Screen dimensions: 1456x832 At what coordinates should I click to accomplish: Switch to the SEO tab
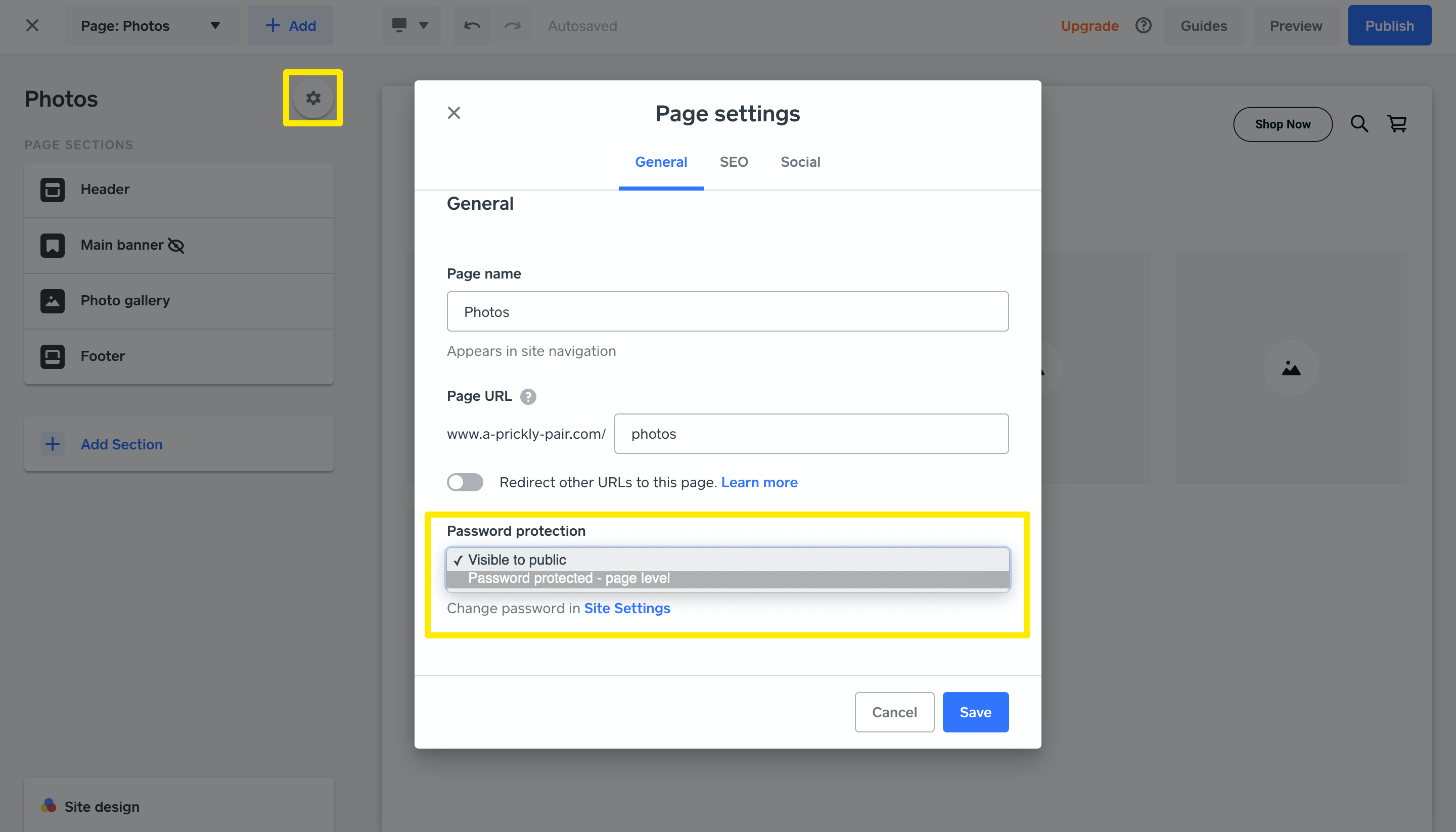point(733,162)
